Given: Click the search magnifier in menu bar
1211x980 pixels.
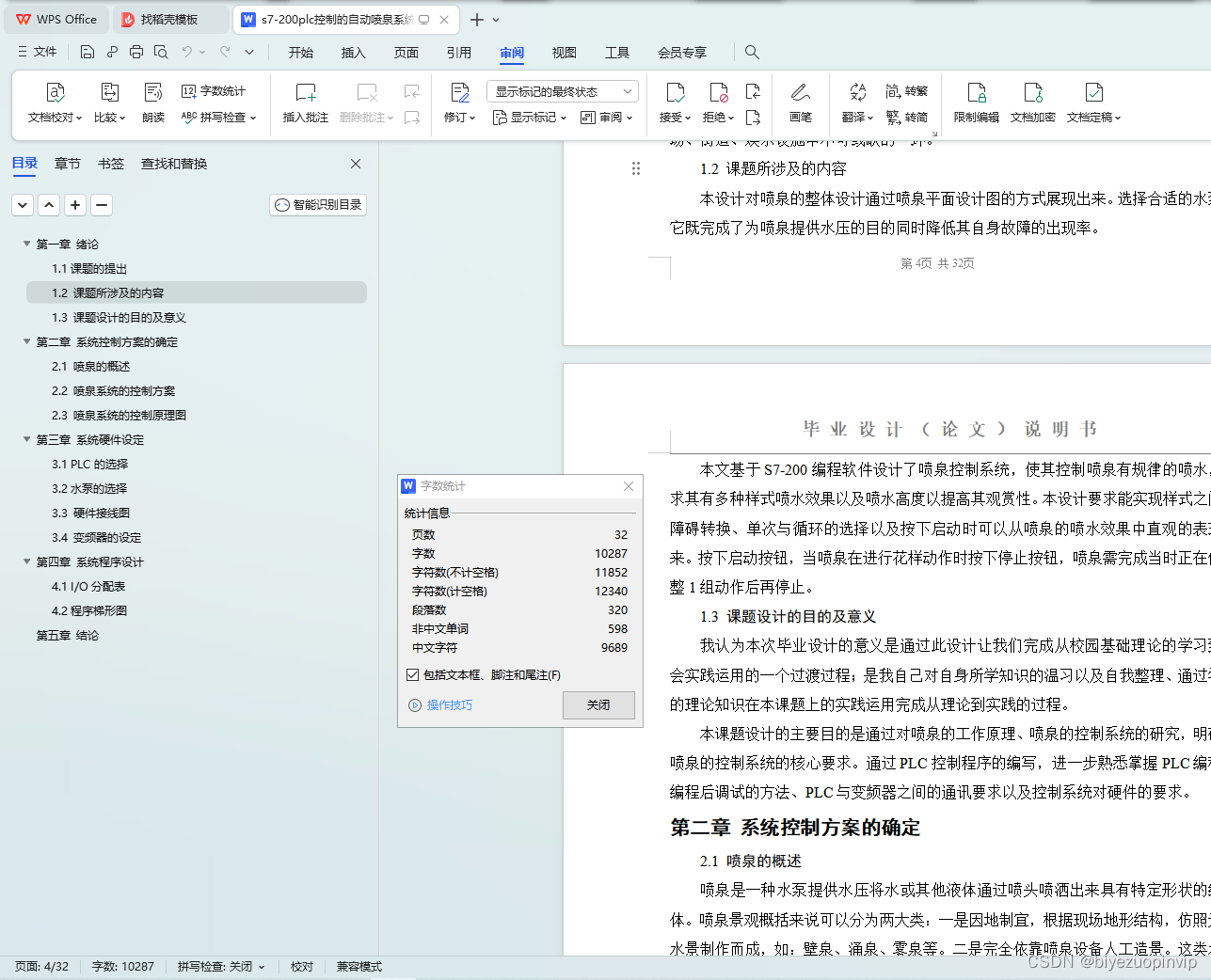Looking at the screenshot, I should (752, 52).
